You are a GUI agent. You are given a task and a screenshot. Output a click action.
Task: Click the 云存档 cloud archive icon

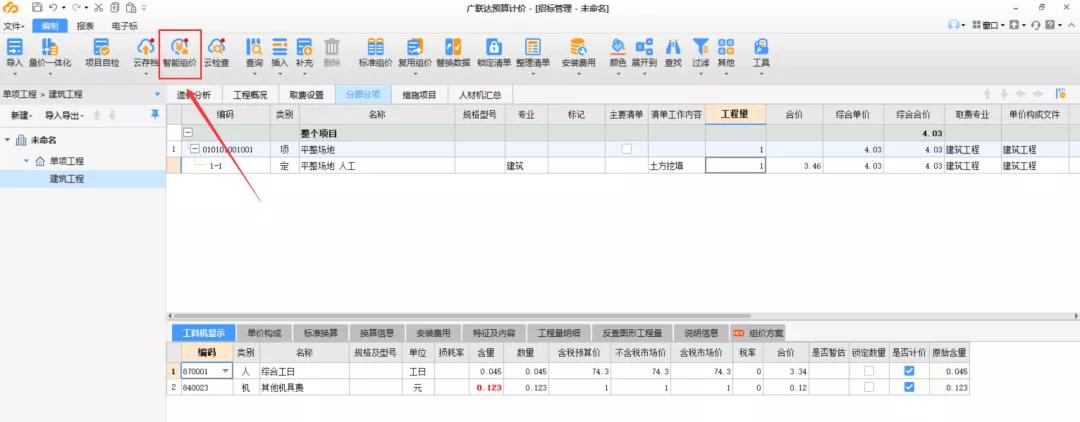(145, 47)
